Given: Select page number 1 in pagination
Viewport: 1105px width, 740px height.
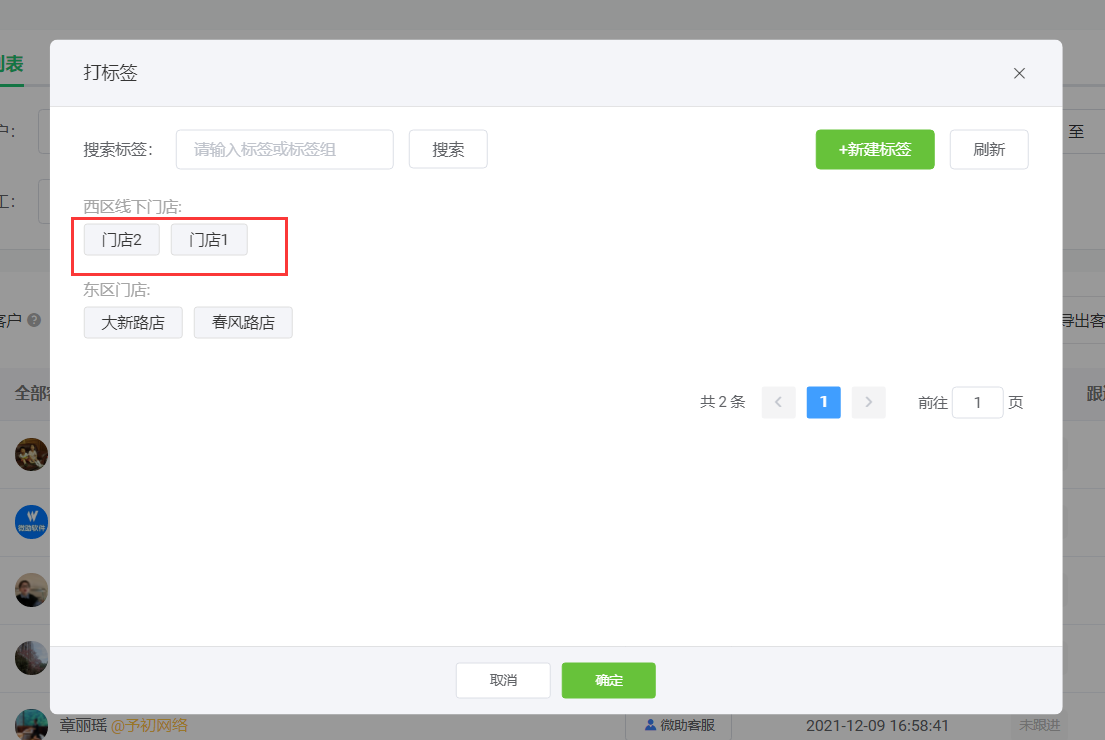Looking at the screenshot, I should 823,402.
